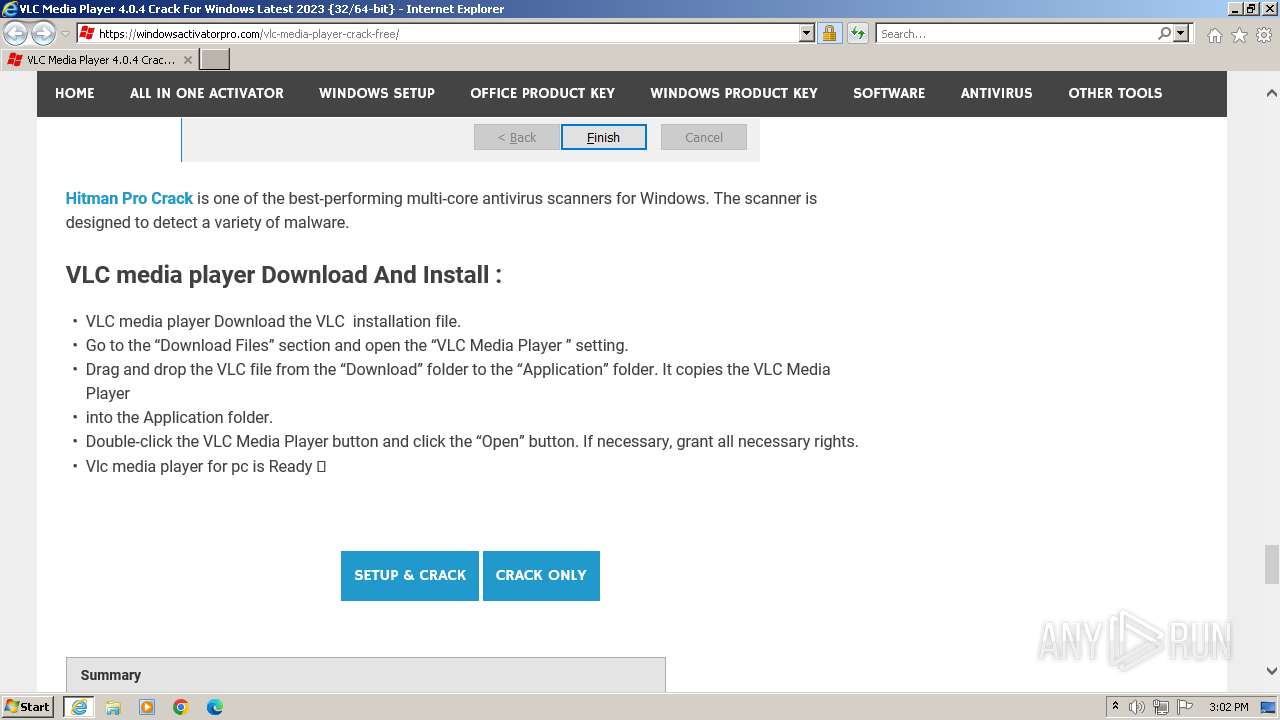Launch Chrome from the taskbar
The height and width of the screenshot is (720, 1280).
[181, 707]
